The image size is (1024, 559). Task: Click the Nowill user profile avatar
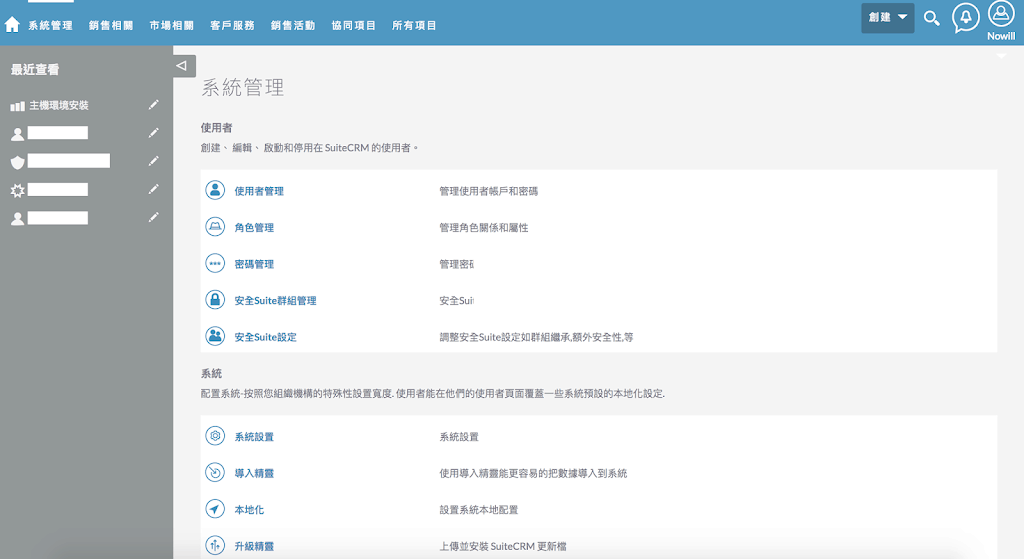(x=1000, y=14)
